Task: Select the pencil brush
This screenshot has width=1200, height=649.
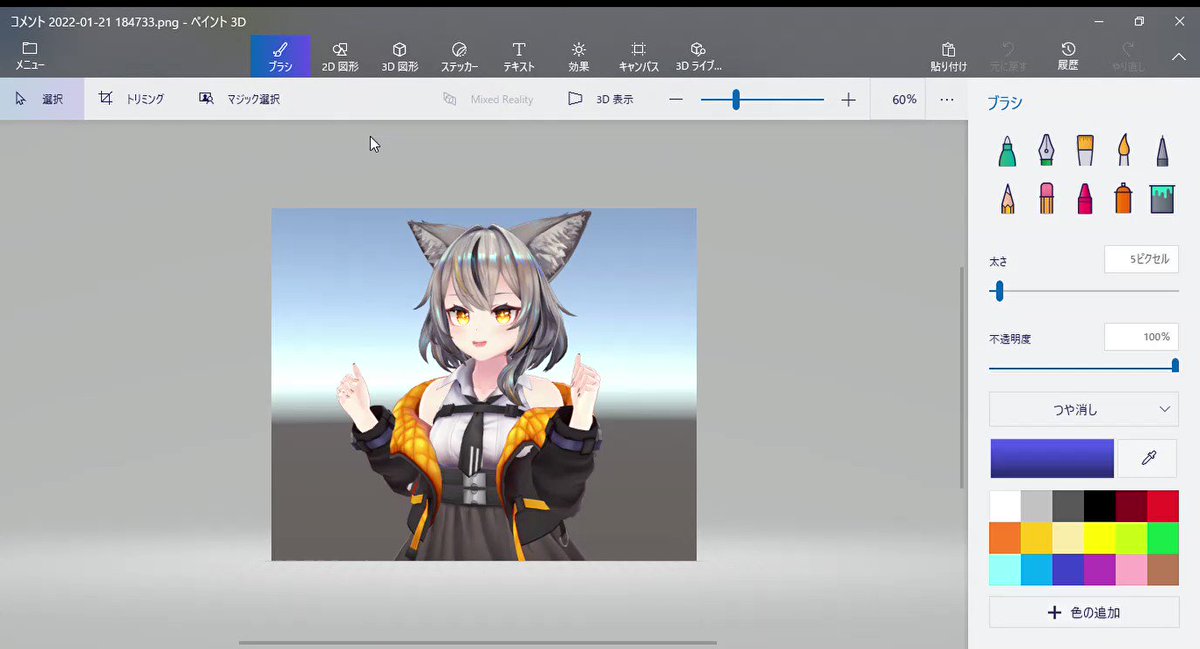Action: tap(1007, 198)
